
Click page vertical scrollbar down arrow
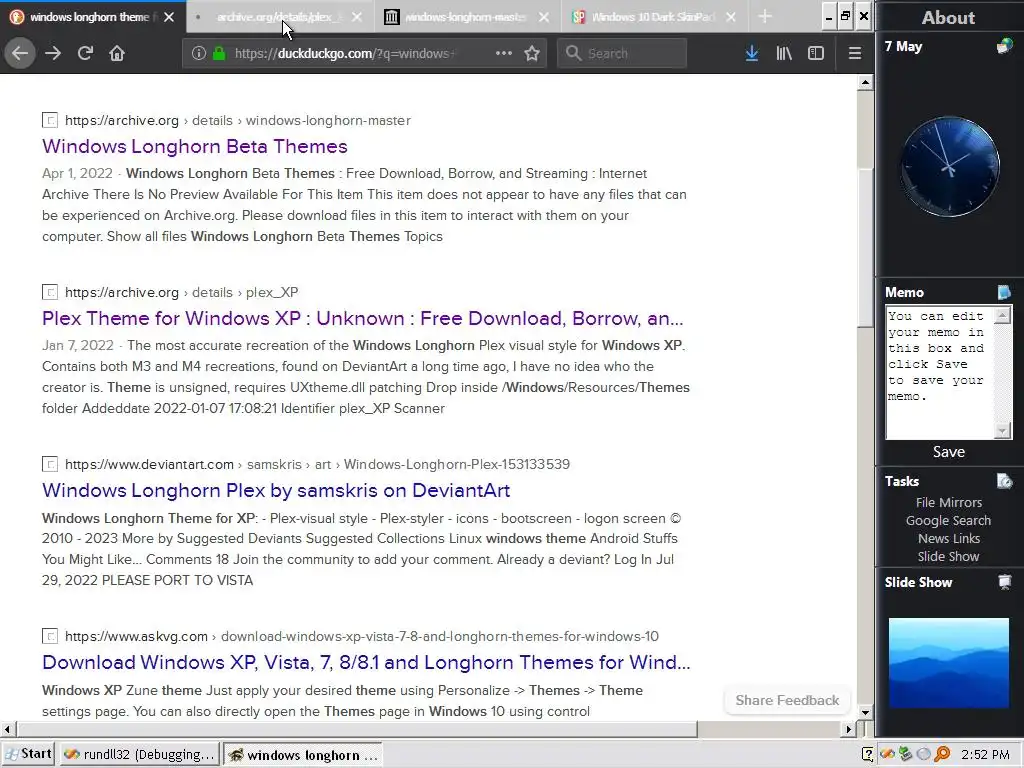[865, 712]
